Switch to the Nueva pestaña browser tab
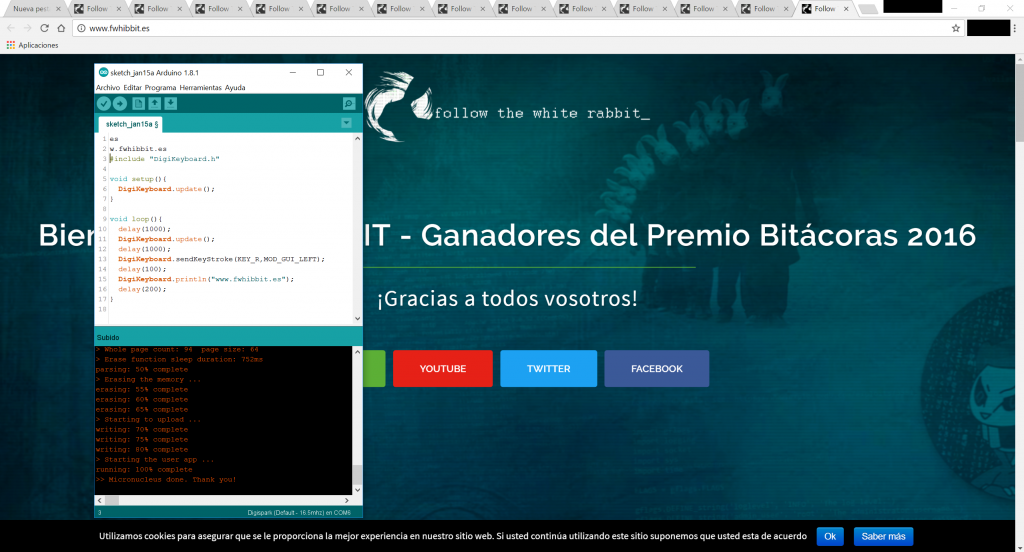Screen dimensions: 1024x552 27,9
